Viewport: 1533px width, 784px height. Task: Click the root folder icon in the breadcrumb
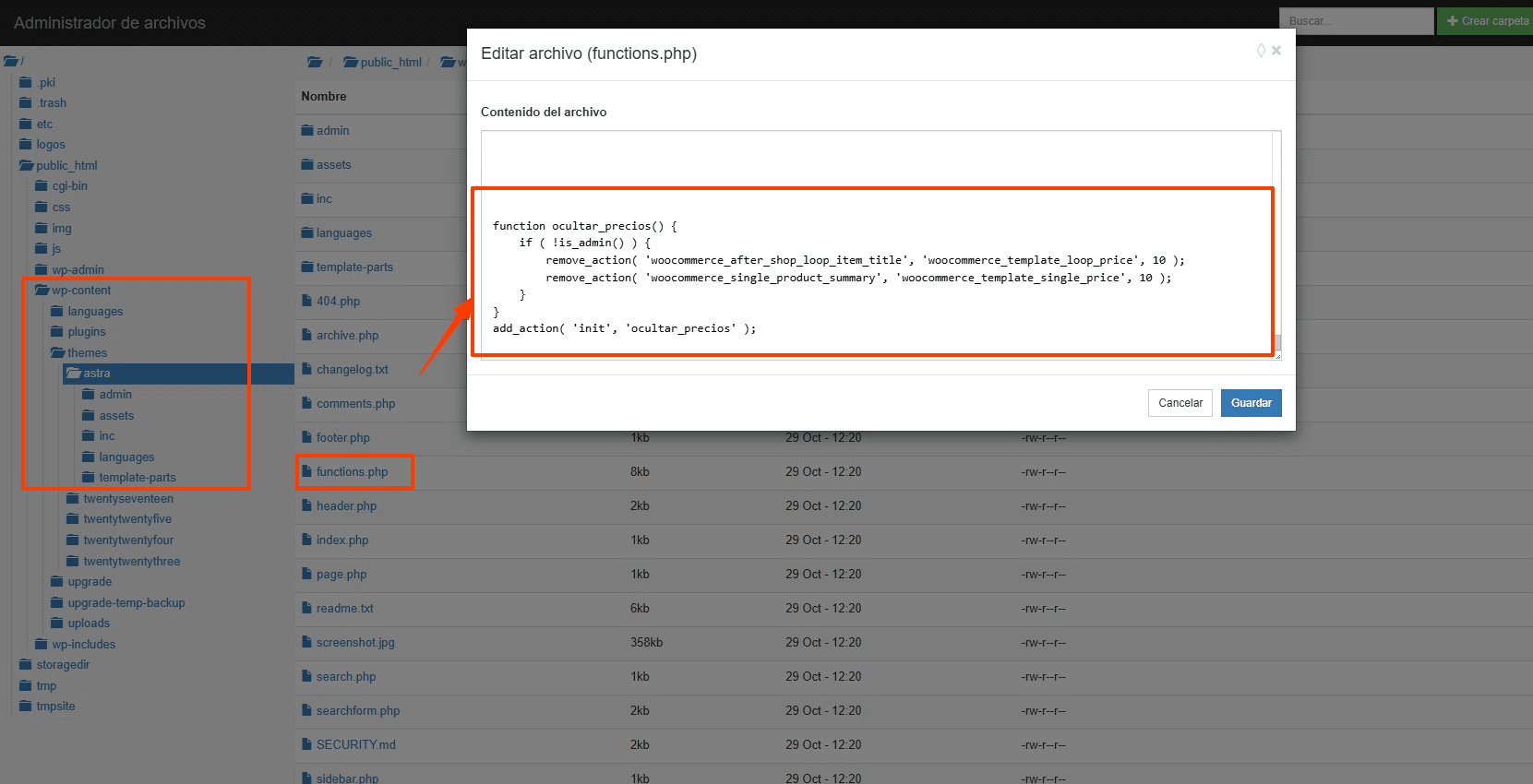tap(315, 62)
